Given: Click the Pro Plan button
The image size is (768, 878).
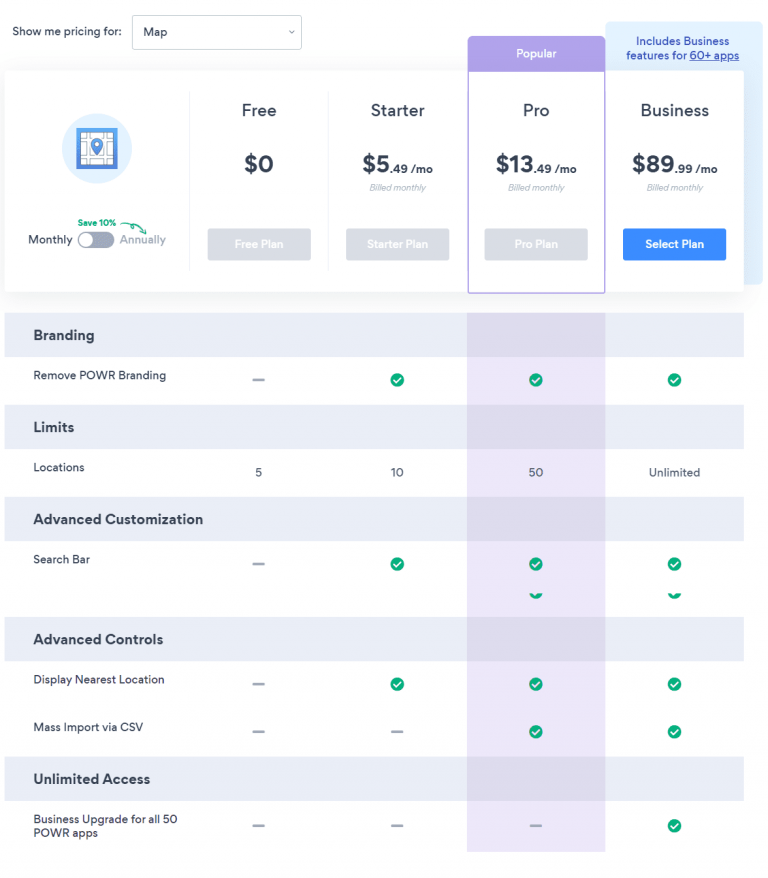Looking at the screenshot, I should click(x=536, y=244).
